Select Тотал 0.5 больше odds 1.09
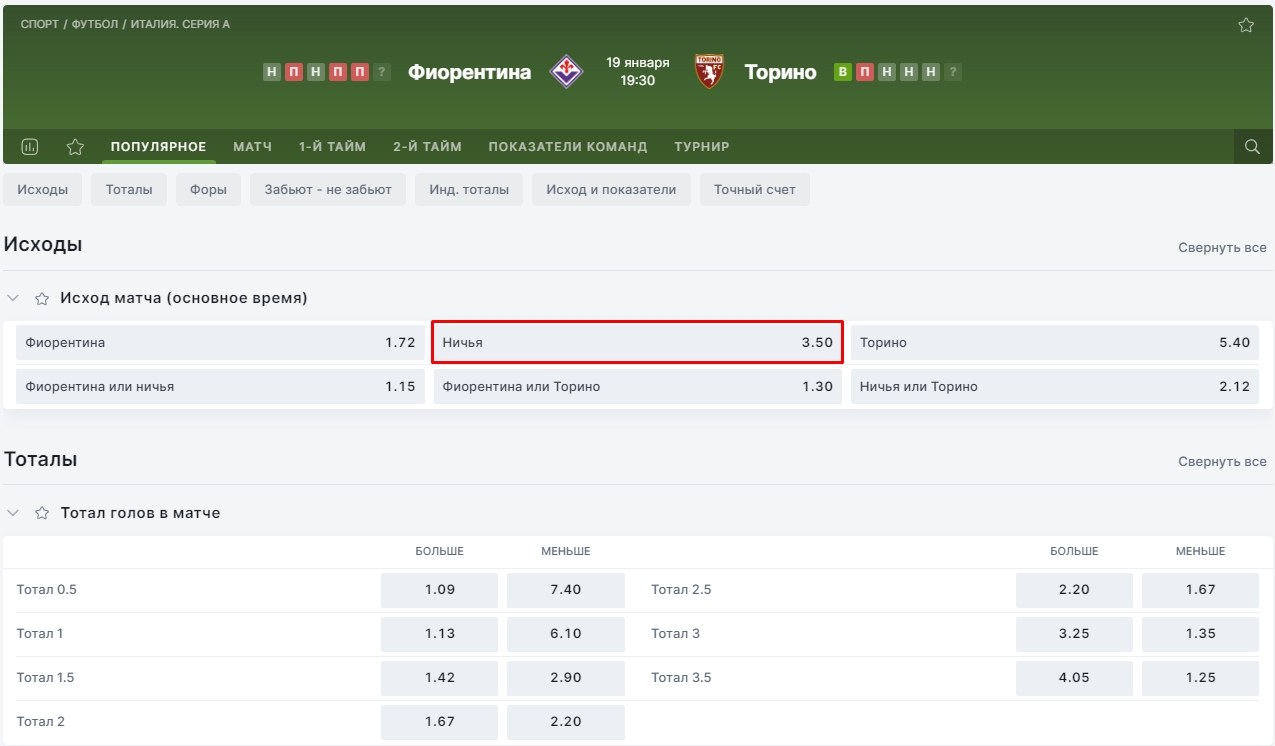 pos(440,590)
